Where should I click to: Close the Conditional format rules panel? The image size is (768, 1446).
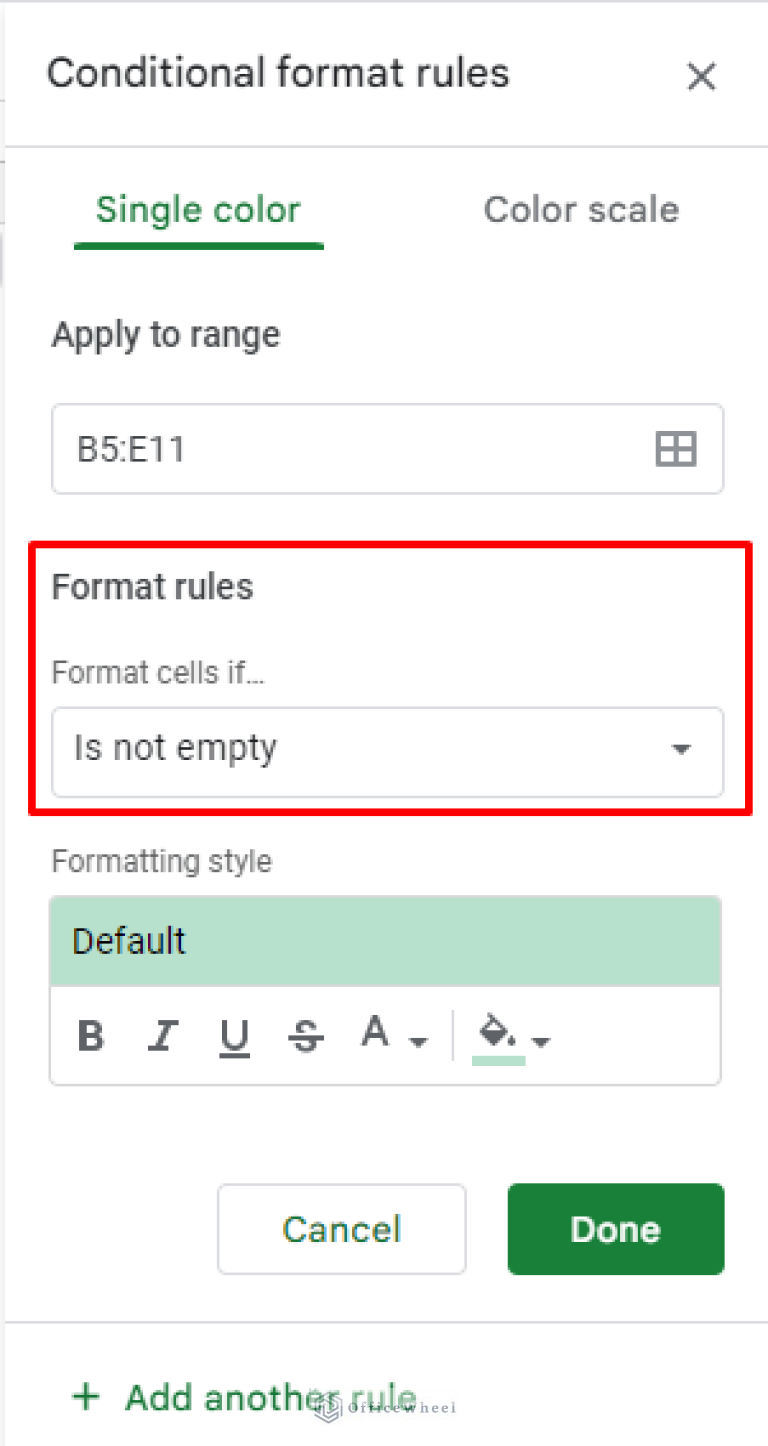(x=701, y=76)
